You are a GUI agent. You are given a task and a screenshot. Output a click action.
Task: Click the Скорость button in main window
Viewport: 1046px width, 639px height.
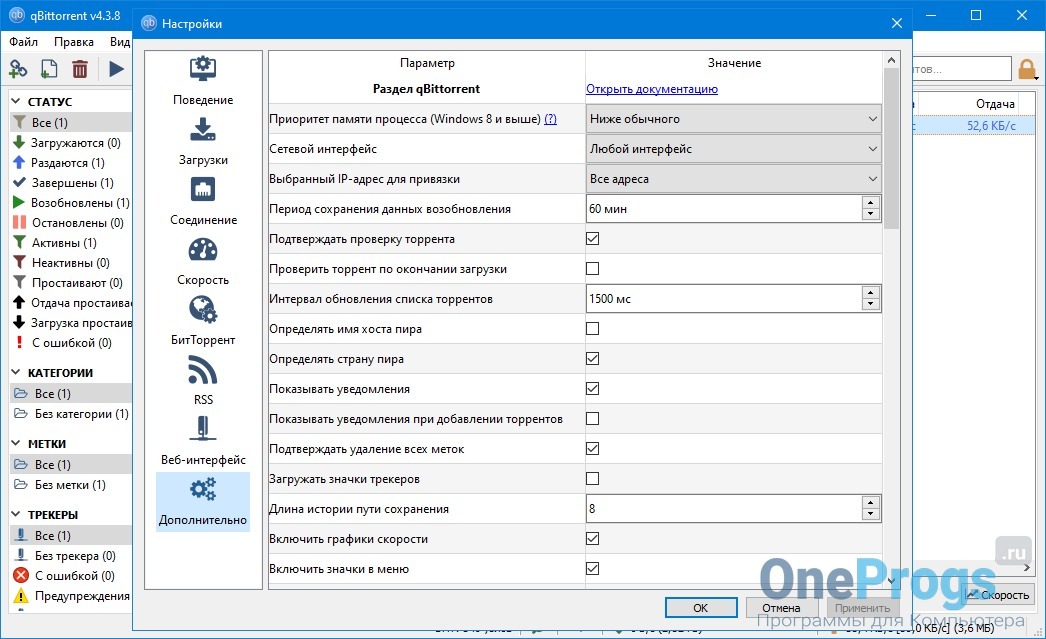(x=998, y=594)
